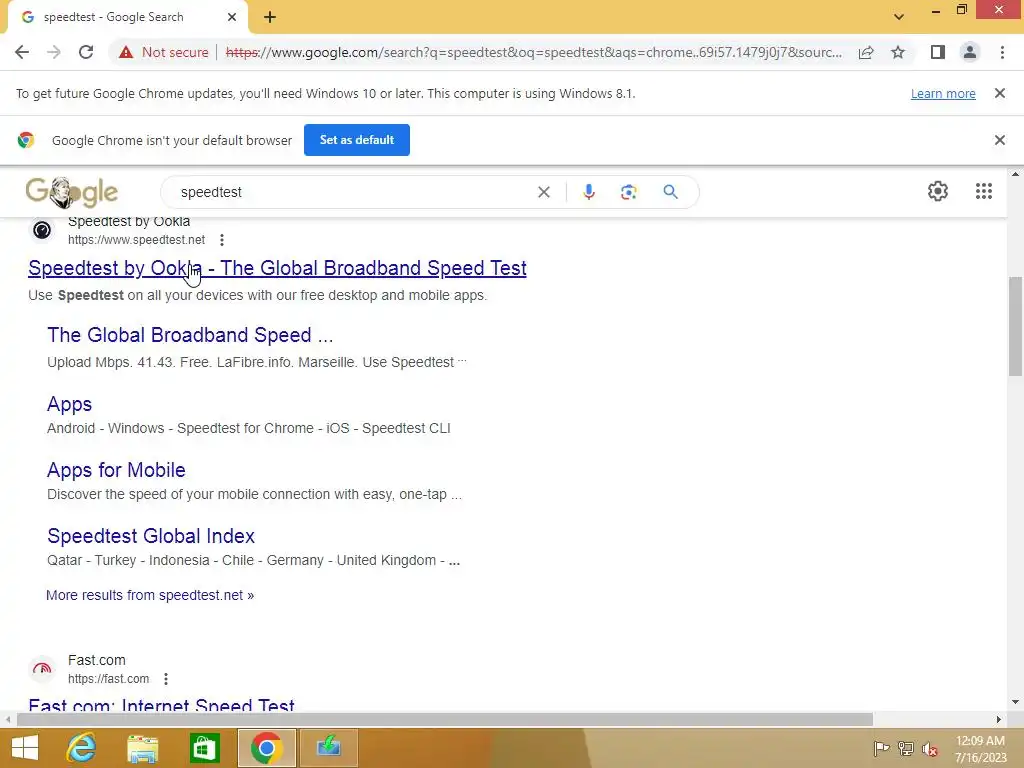Open Speedtest by Ookla Global Broadband result

(x=277, y=268)
